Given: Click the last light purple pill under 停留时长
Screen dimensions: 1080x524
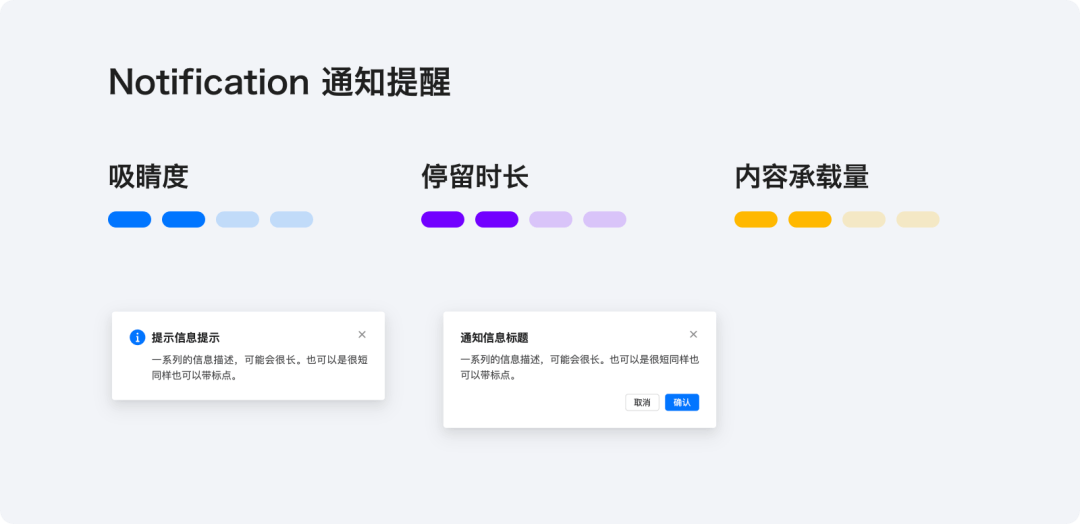Looking at the screenshot, I should (x=605, y=220).
